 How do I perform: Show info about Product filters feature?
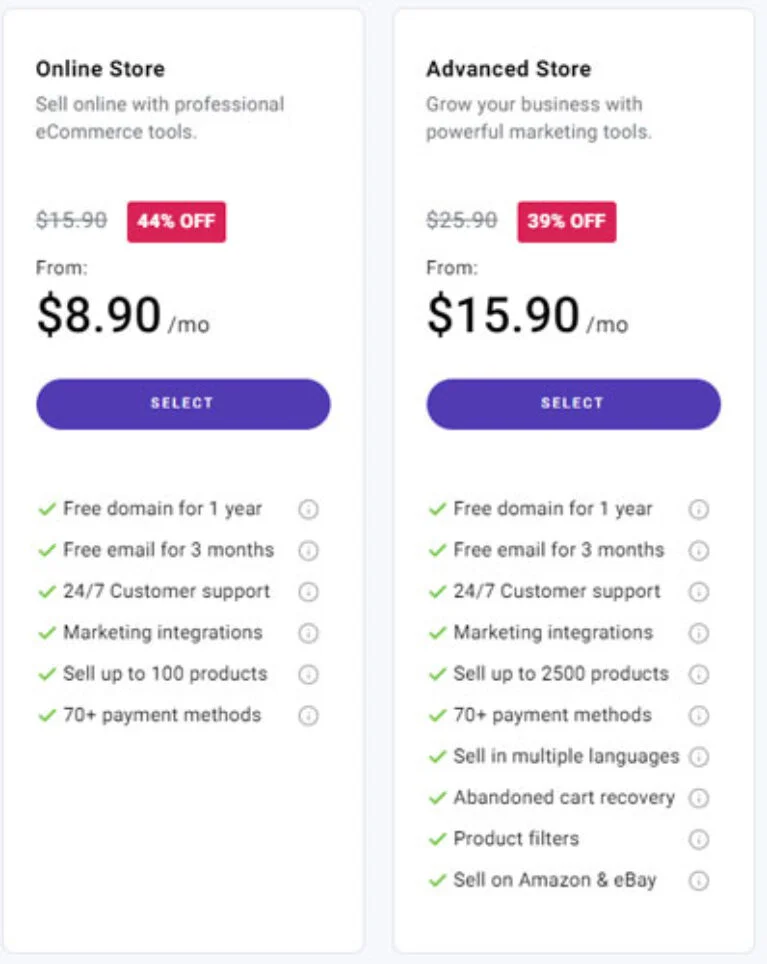coord(699,839)
